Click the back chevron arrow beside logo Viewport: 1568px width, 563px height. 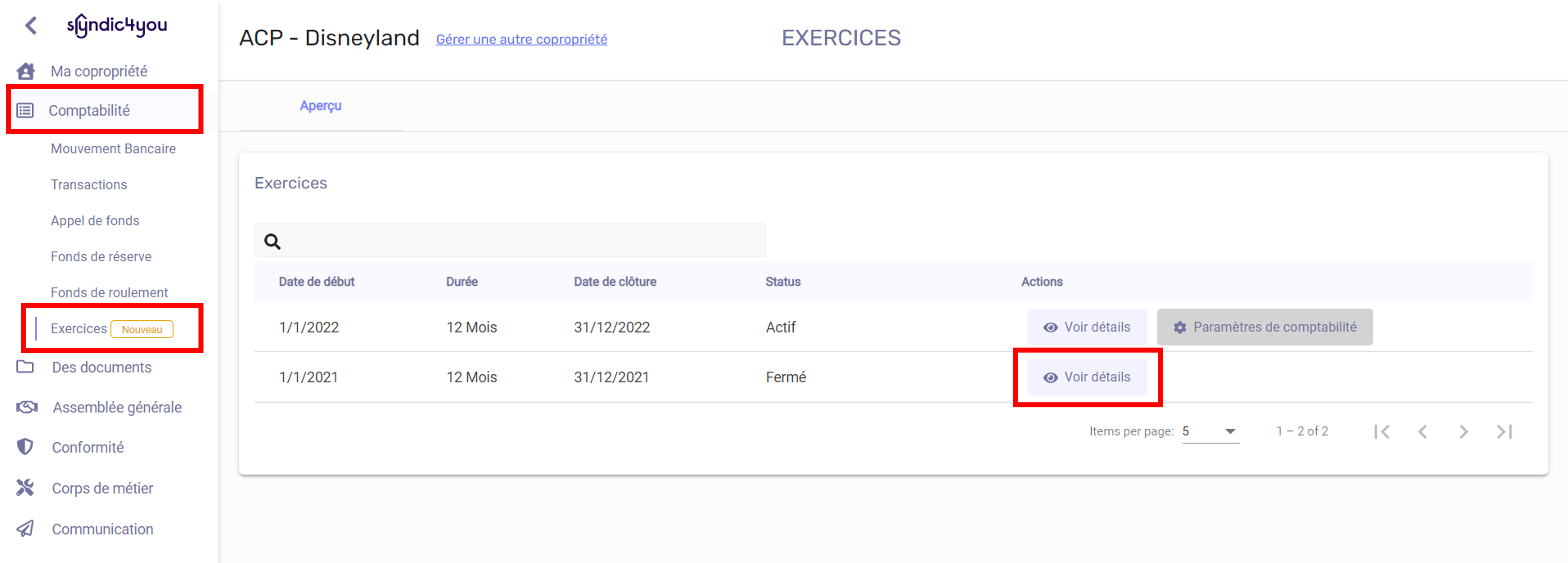click(x=31, y=26)
